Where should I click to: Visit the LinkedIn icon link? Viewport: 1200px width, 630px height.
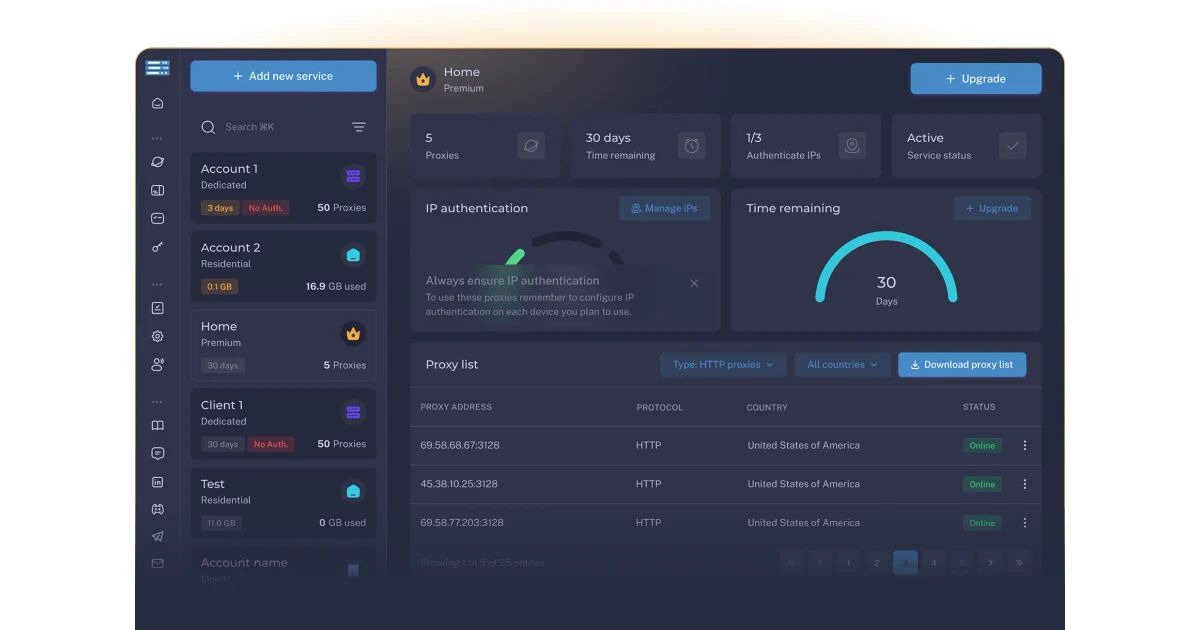pyautogui.click(x=157, y=482)
